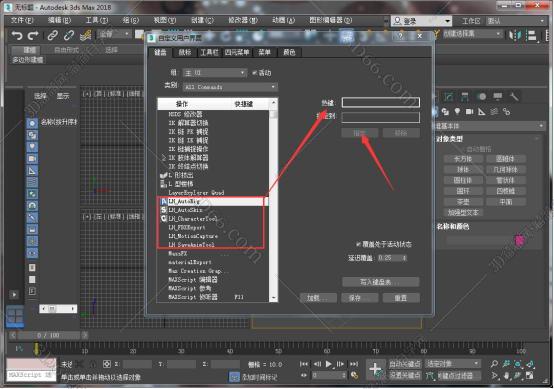Click the time slider at 0 / 100

tap(49, 335)
